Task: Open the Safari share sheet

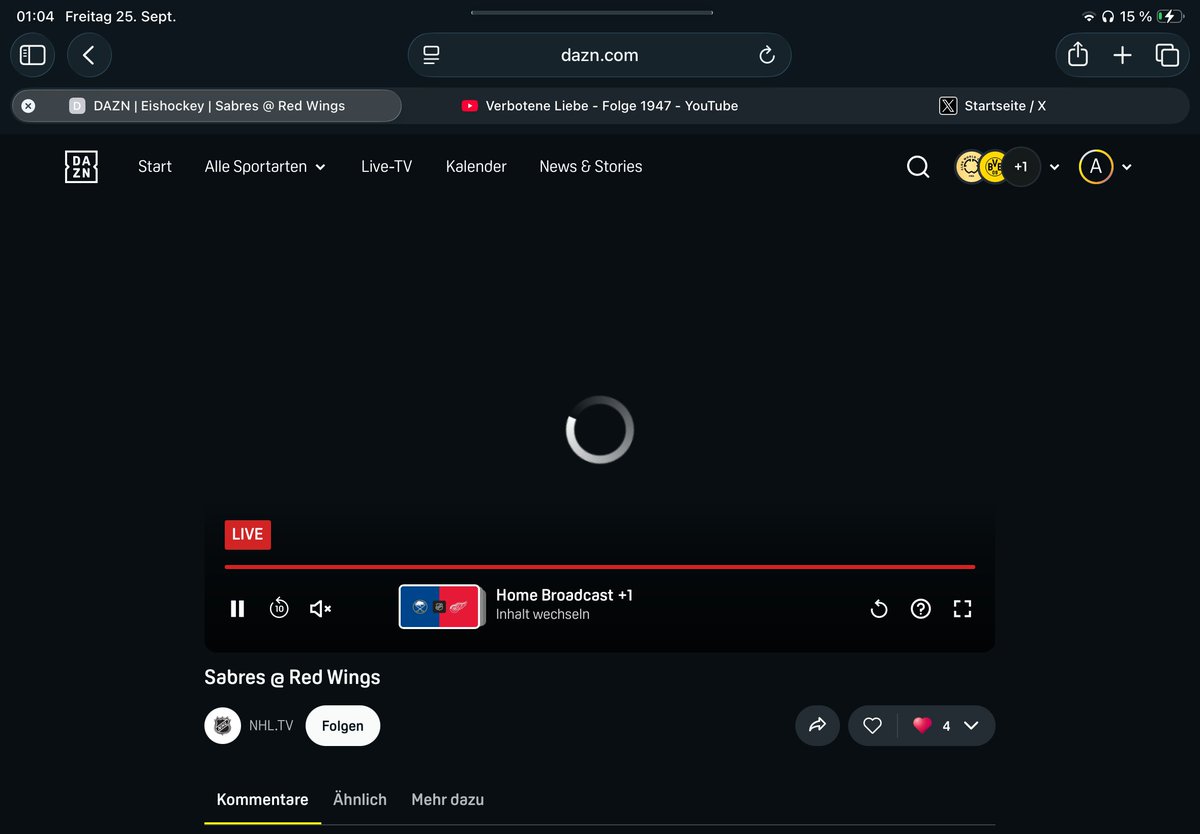Action: point(1078,55)
